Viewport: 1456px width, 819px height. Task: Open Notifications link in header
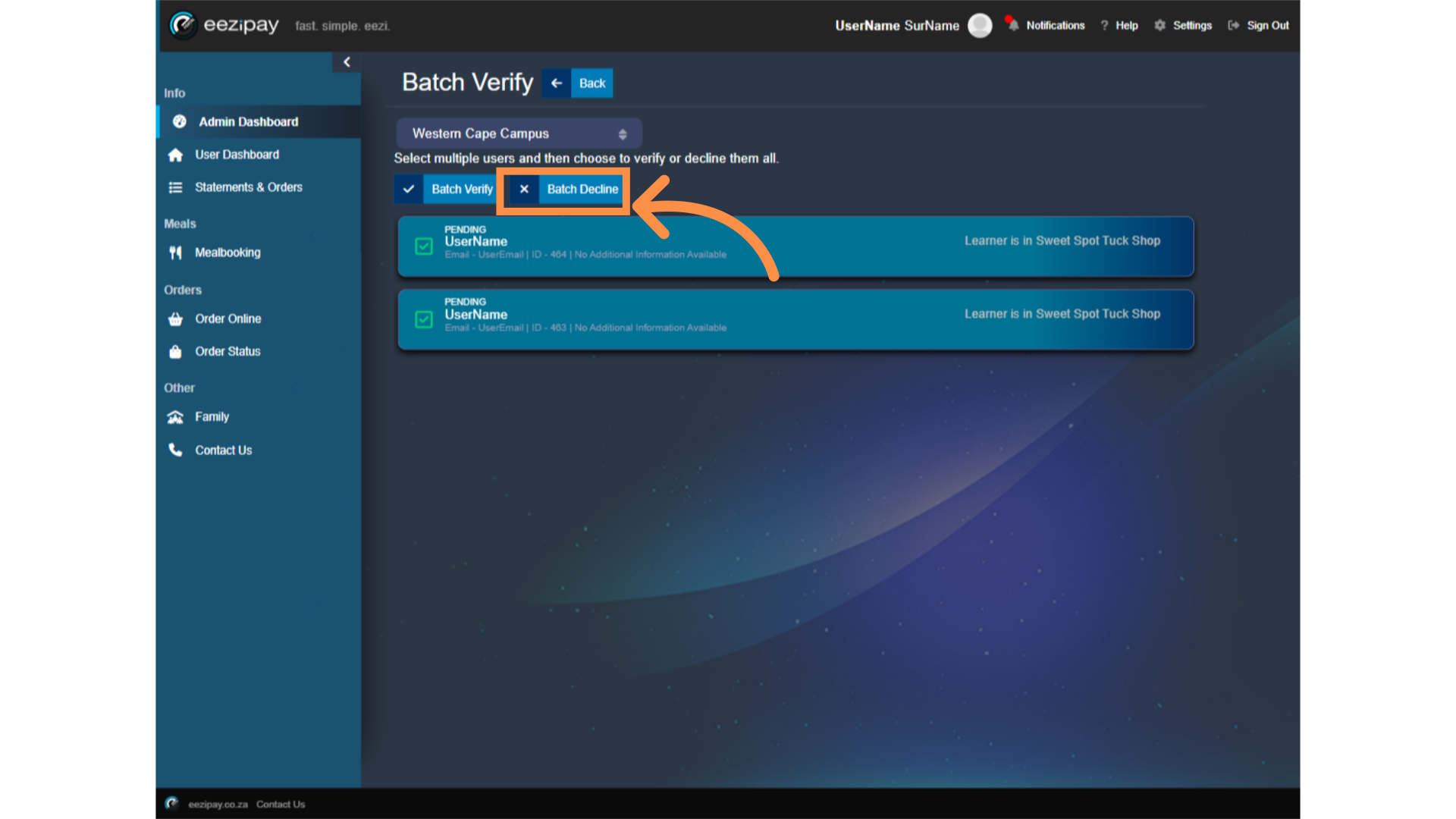(x=1055, y=26)
